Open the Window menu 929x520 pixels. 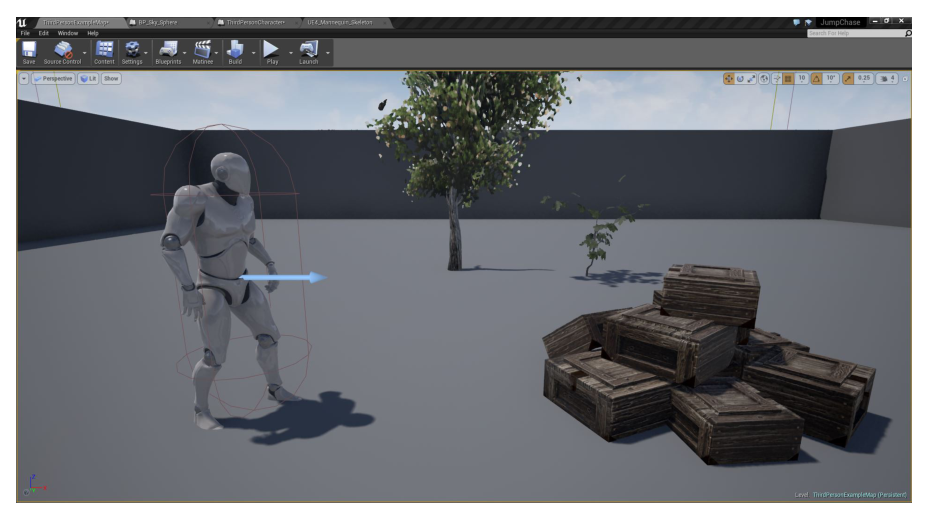68,33
